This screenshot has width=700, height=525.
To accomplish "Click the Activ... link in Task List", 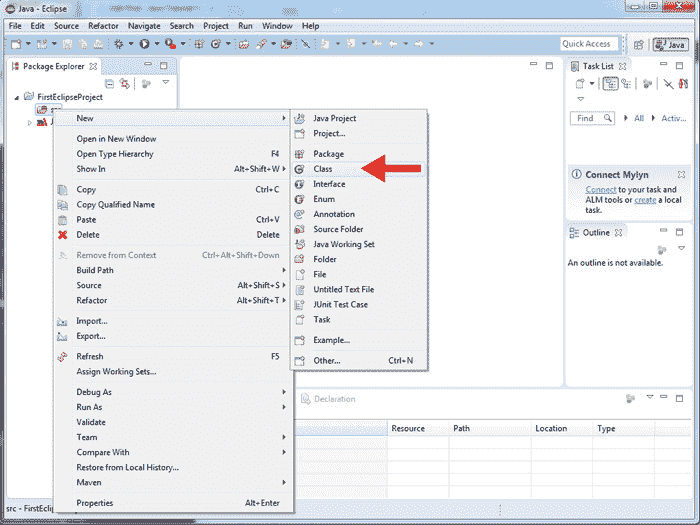I will (674, 118).
